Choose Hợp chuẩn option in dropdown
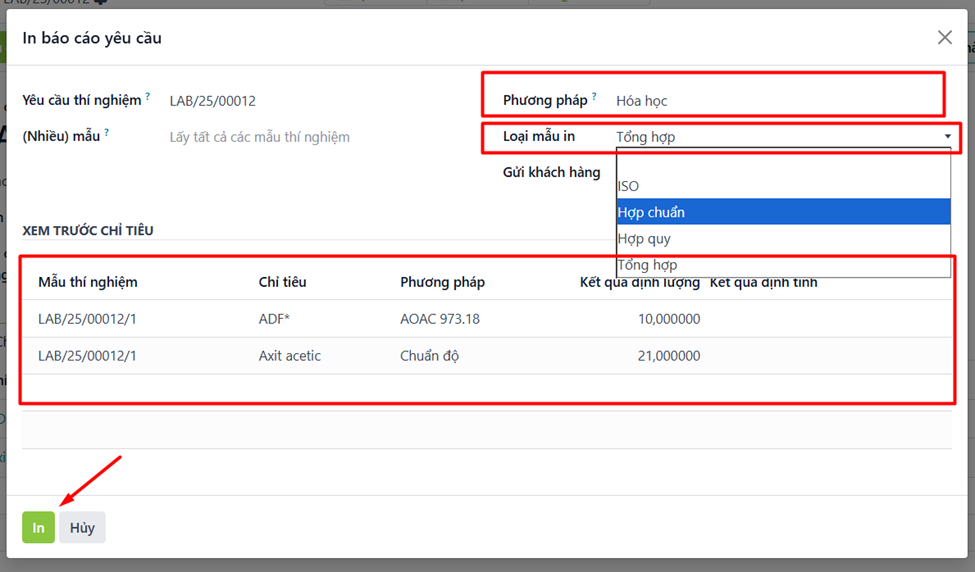This screenshot has height=572, width=975. [x=651, y=212]
